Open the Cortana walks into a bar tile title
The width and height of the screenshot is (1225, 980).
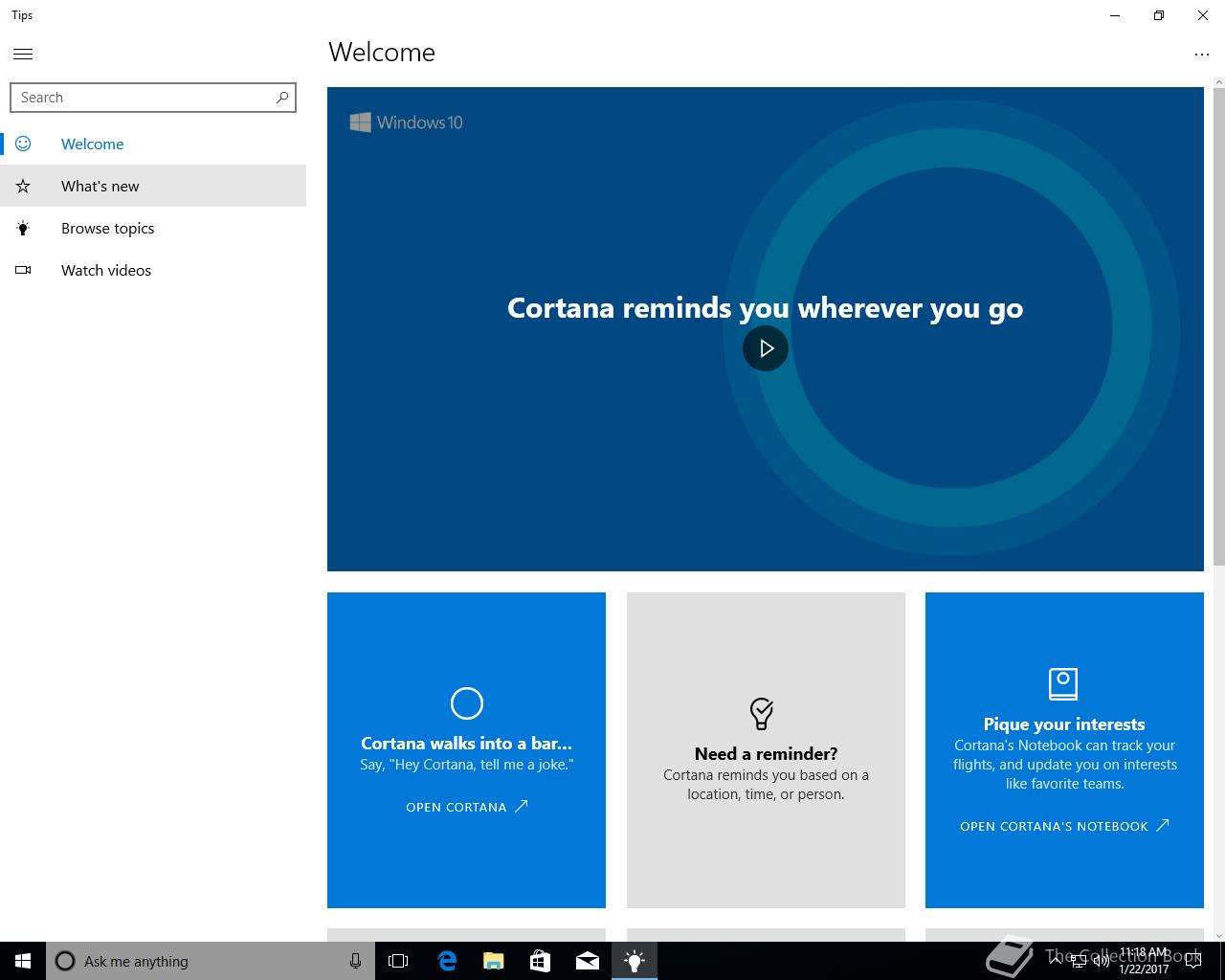coord(466,743)
